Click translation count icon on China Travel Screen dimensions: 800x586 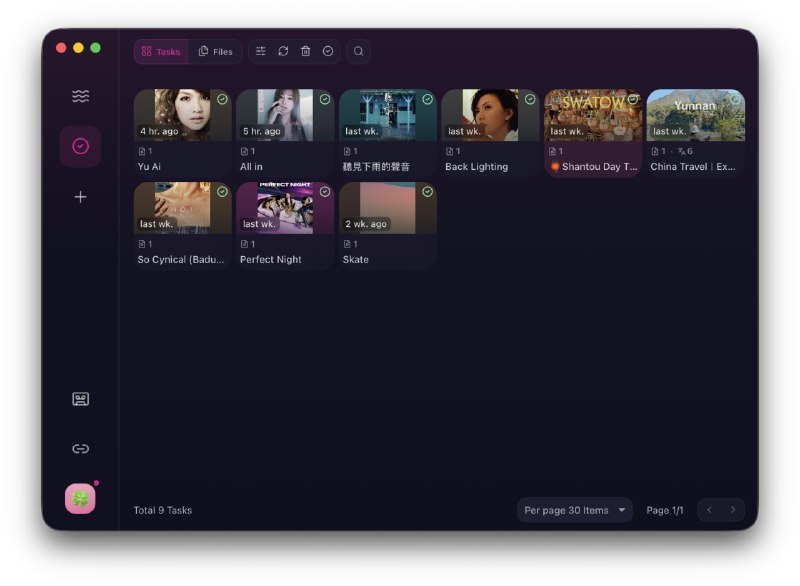682,151
